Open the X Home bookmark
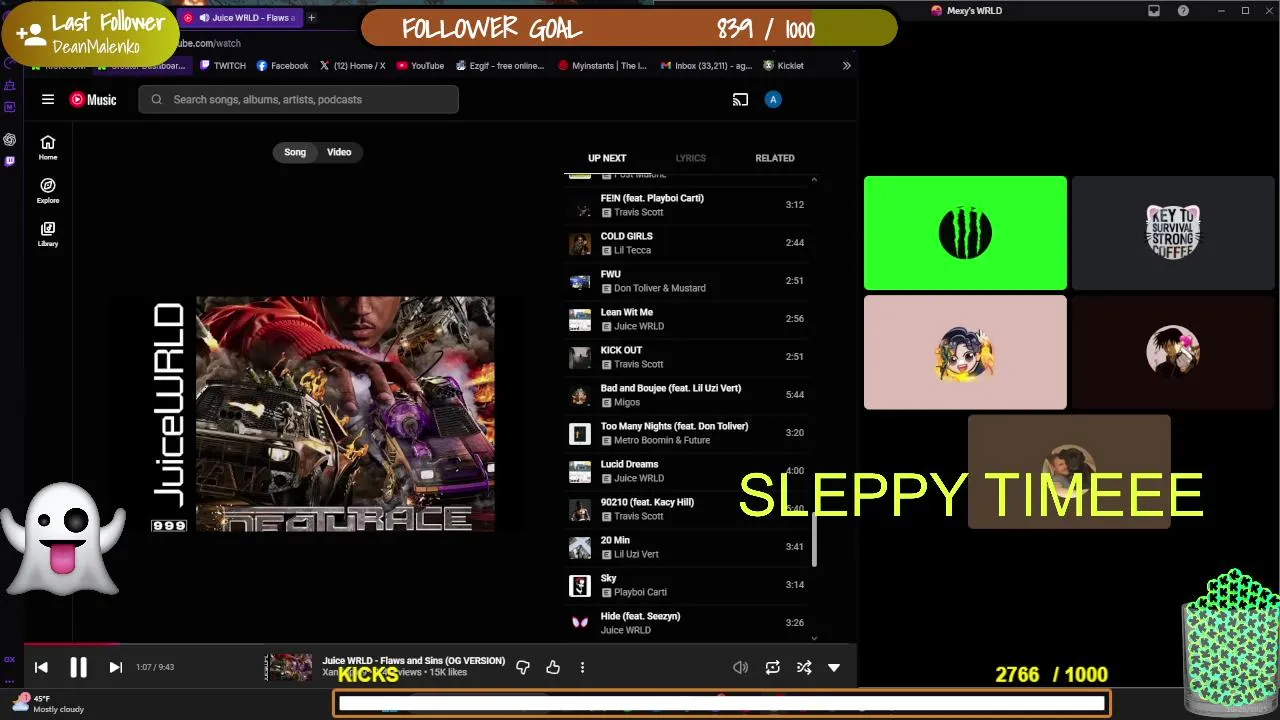This screenshot has height=720, width=1280. tap(352, 66)
